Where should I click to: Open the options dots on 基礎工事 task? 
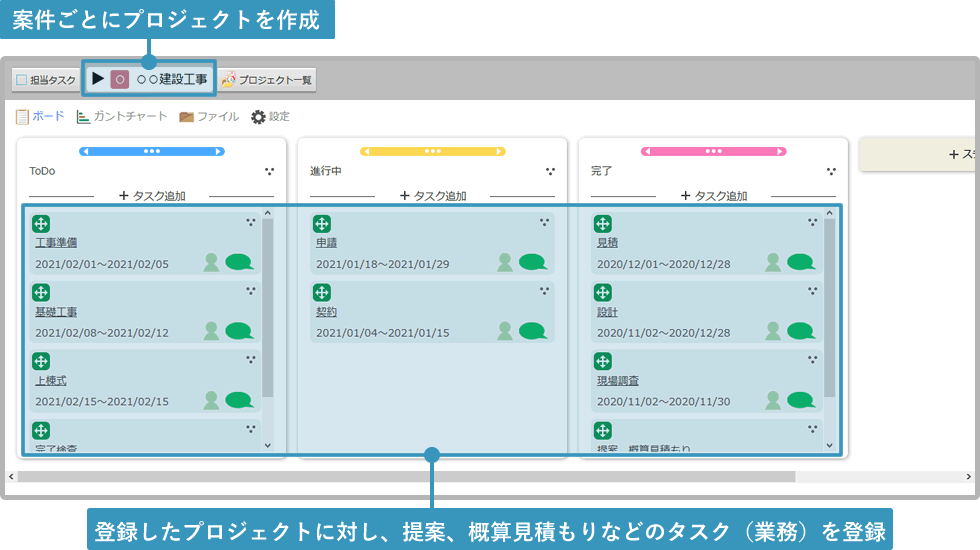click(250, 291)
